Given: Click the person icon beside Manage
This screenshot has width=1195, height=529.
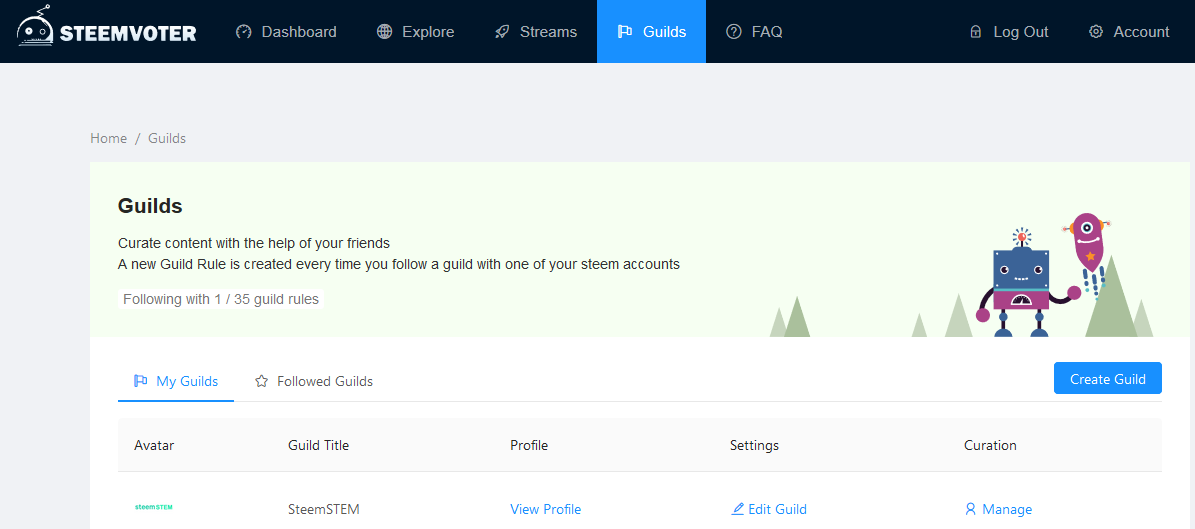Looking at the screenshot, I should [x=970, y=509].
